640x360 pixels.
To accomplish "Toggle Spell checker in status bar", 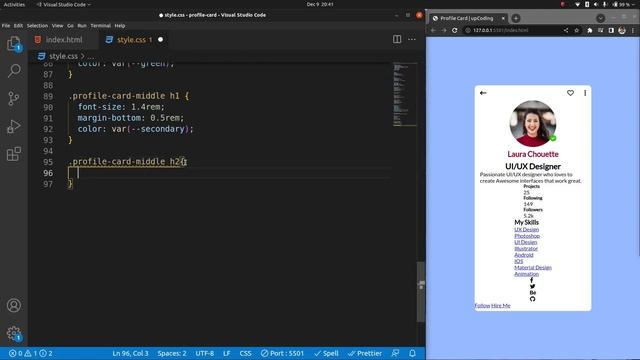I will [x=326, y=353].
